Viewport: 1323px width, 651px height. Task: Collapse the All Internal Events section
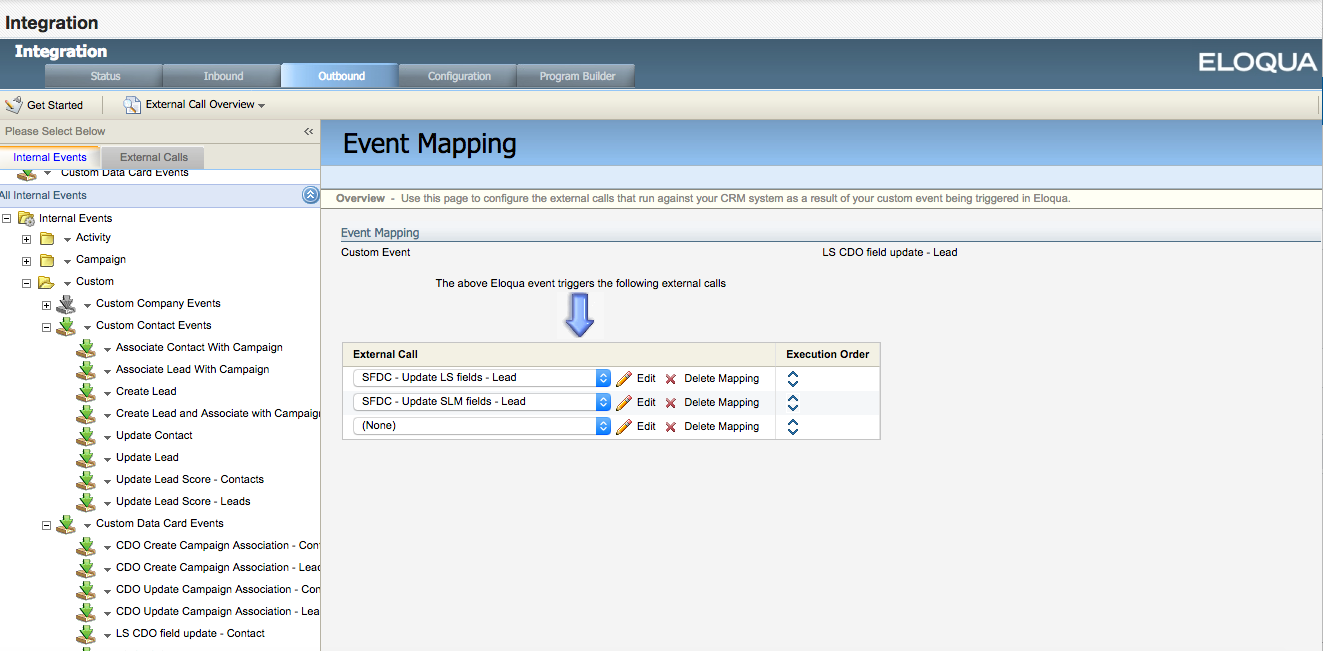coord(310,196)
